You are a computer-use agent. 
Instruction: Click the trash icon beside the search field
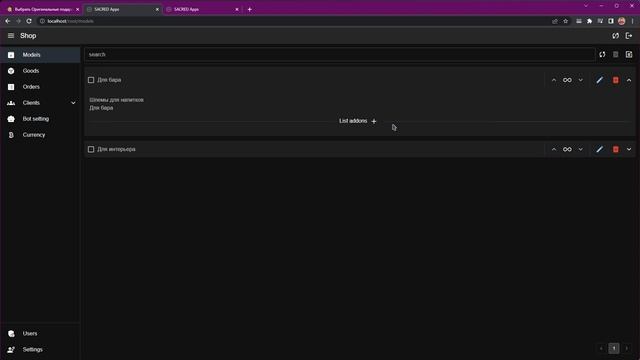tap(616, 55)
